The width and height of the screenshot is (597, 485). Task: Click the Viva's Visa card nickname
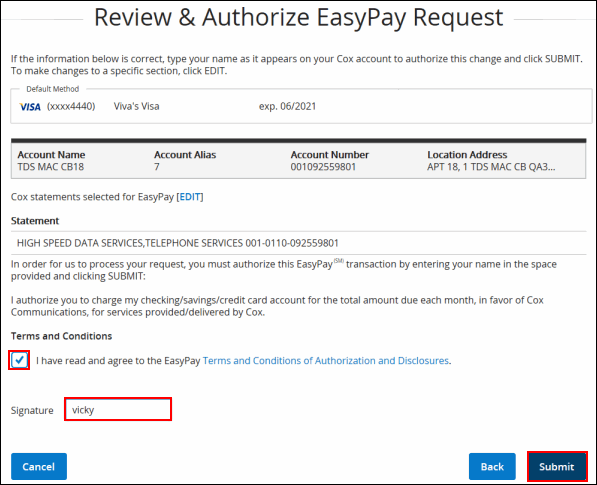(136, 106)
